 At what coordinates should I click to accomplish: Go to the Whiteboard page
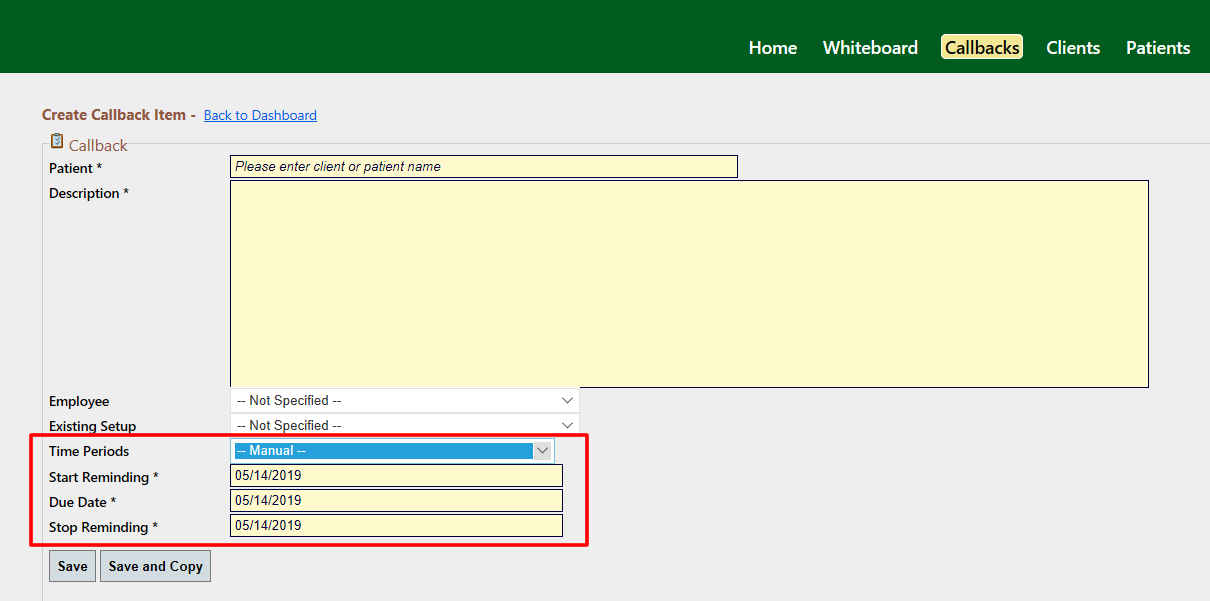point(870,47)
